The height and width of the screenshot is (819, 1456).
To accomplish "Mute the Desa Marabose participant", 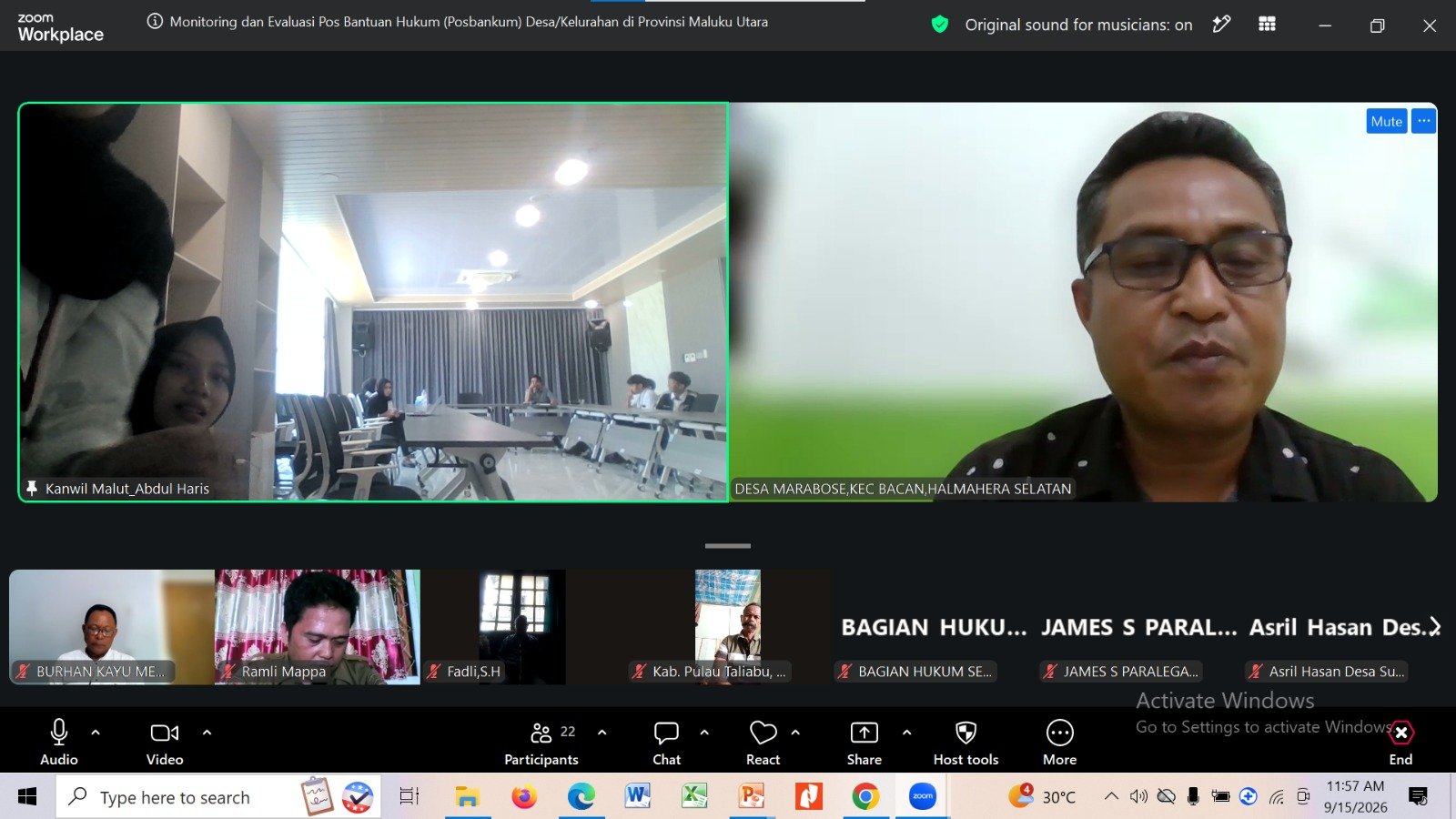I will pyautogui.click(x=1386, y=121).
